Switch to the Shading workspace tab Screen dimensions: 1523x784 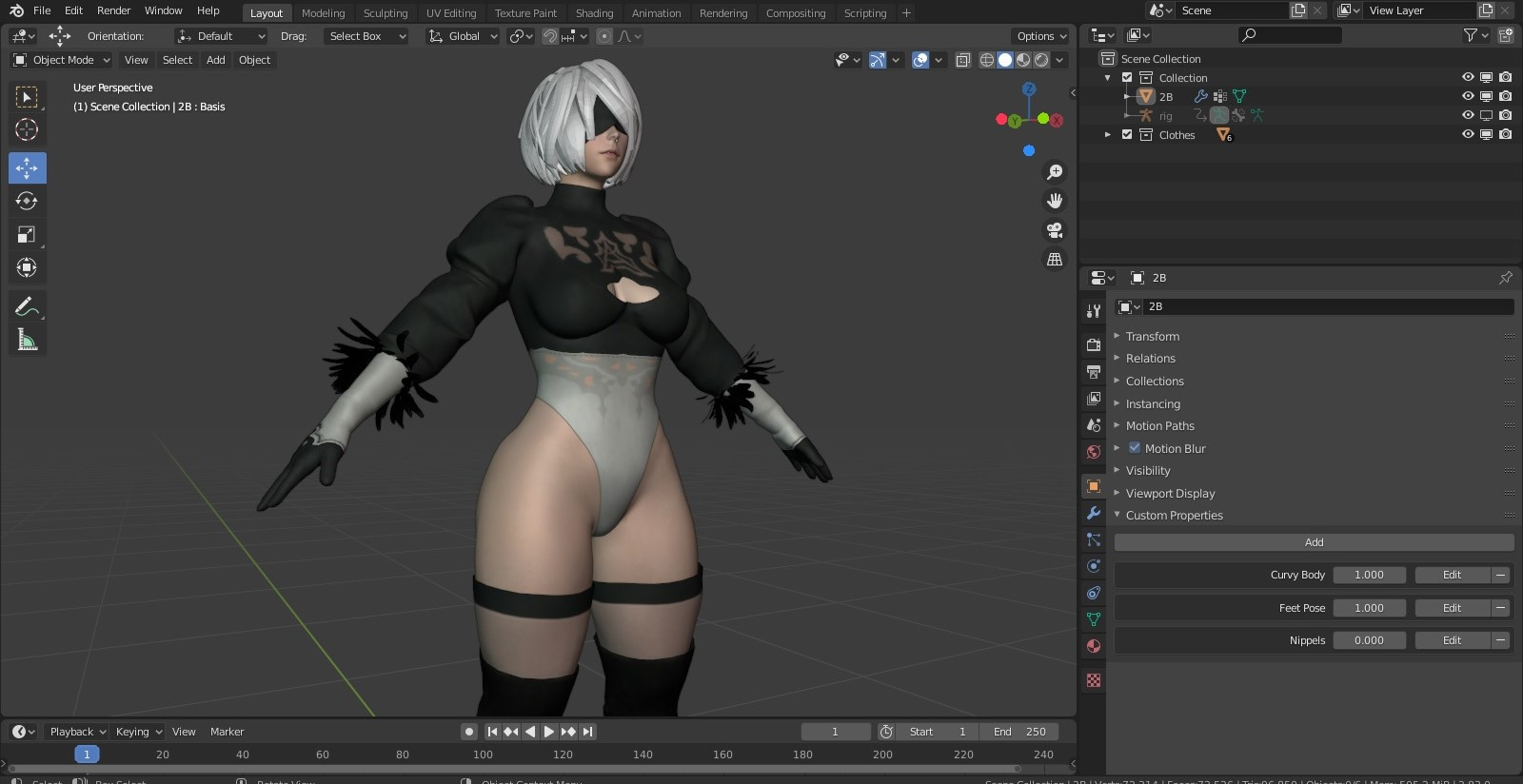point(594,13)
